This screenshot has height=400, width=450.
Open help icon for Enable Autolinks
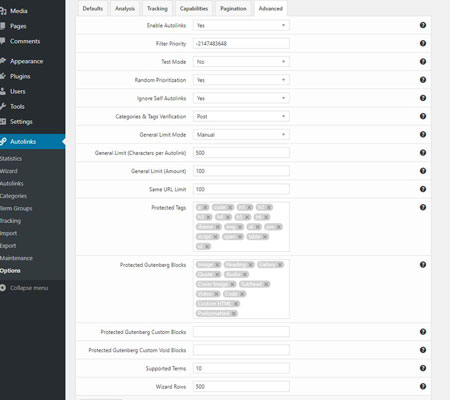click(423, 25)
